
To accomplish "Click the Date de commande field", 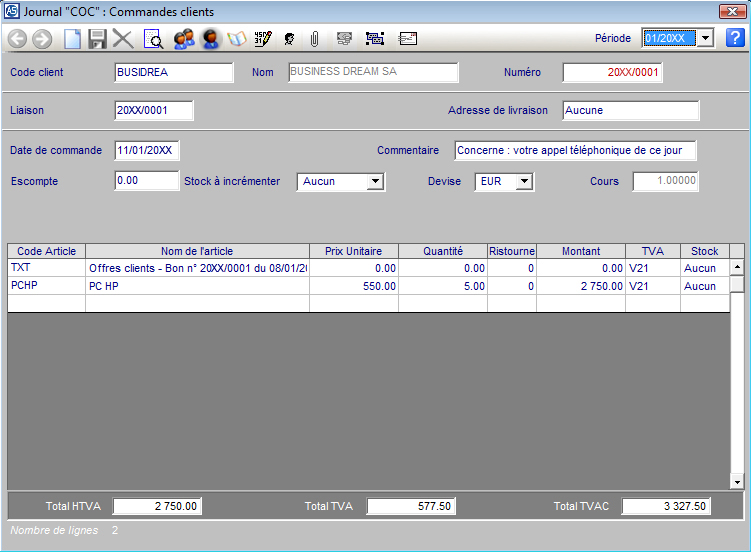I will 147,150.
